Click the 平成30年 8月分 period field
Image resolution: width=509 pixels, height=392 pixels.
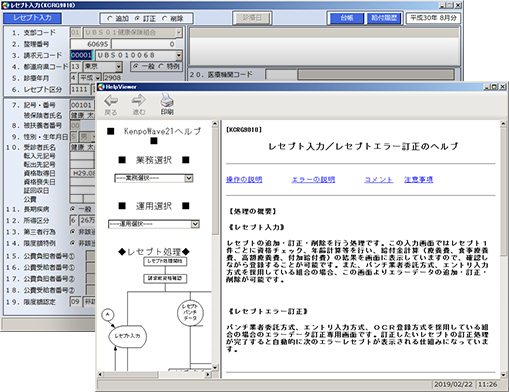[433, 18]
